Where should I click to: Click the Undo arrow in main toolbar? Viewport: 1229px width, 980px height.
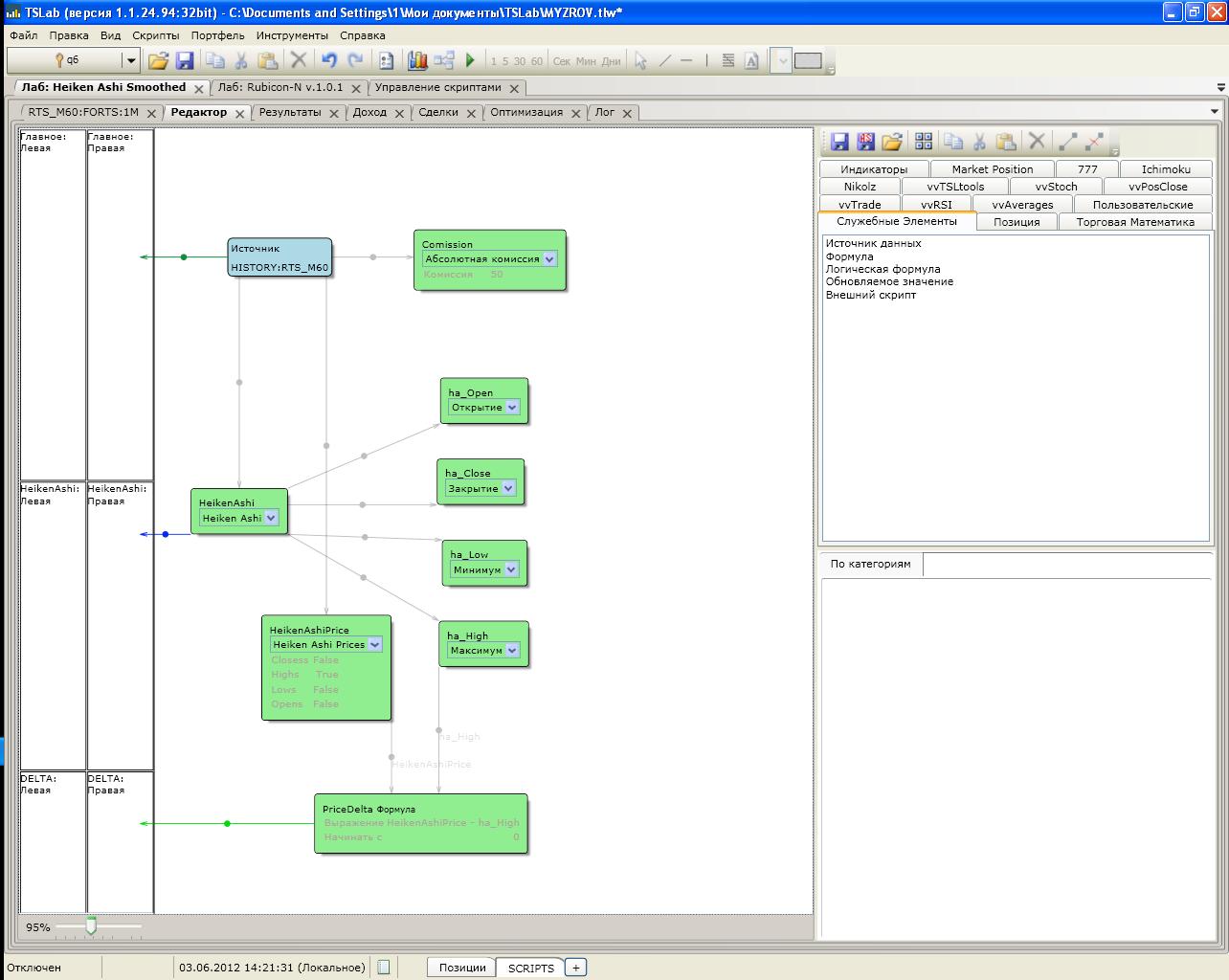pos(329,60)
